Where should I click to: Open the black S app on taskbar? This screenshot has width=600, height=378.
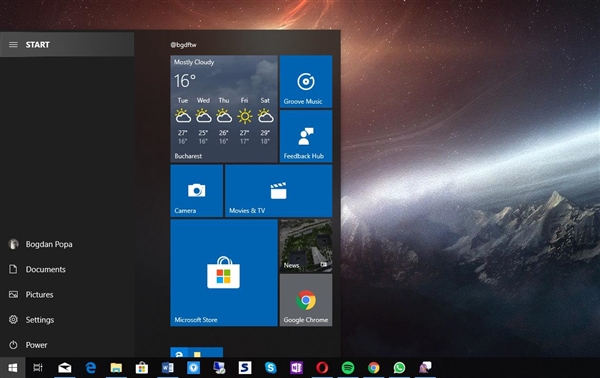245,368
